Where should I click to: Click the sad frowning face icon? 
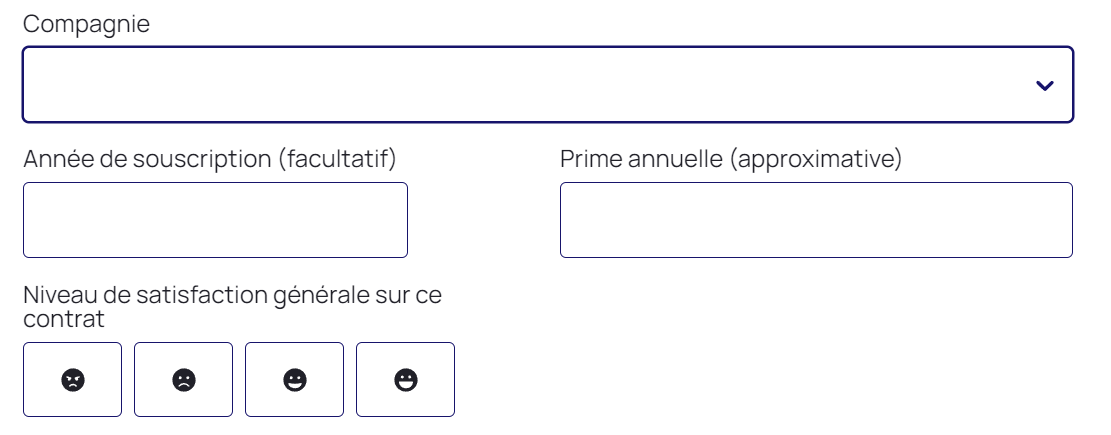click(x=183, y=379)
